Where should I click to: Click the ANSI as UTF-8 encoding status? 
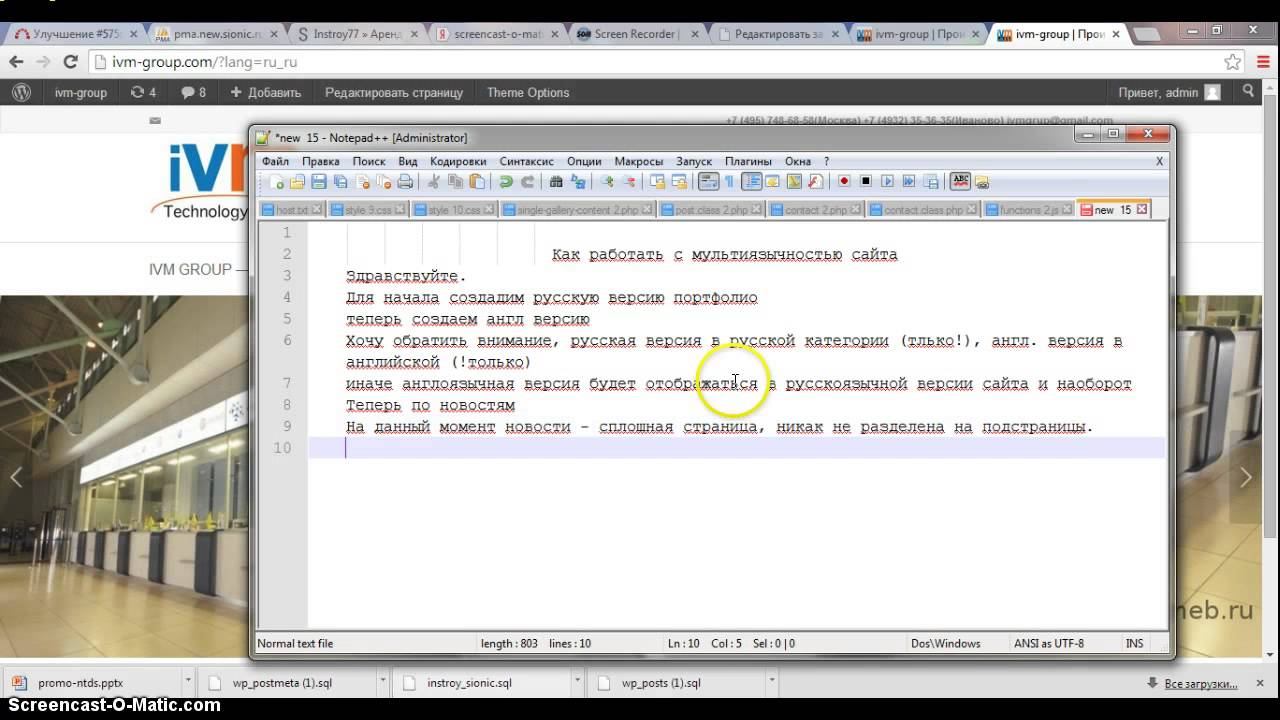pos(1048,644)
